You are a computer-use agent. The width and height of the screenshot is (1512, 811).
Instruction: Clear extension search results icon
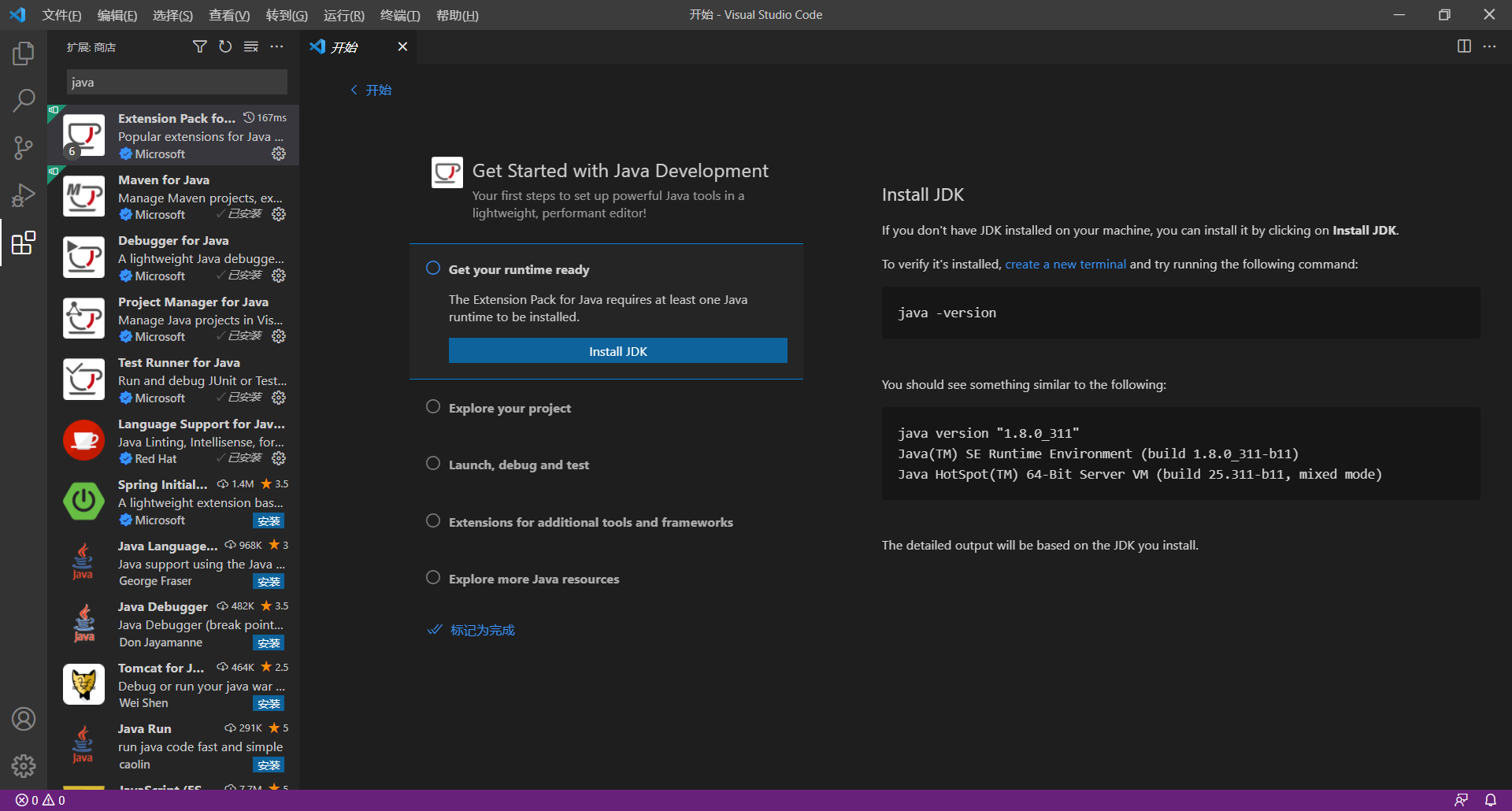(x=251, y=47)
